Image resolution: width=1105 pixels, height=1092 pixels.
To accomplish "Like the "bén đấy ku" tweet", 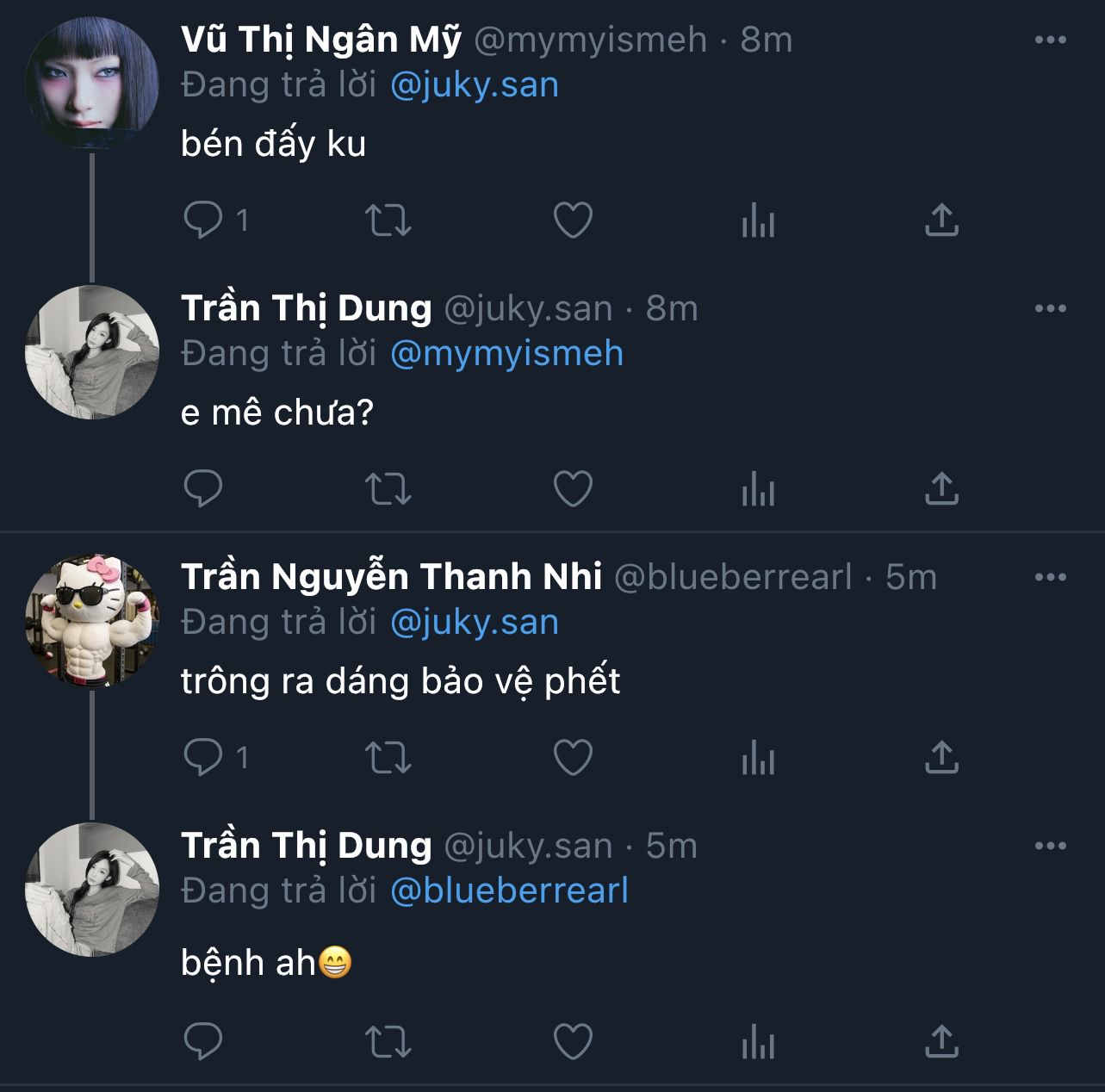I will click(x=573, y=220).
